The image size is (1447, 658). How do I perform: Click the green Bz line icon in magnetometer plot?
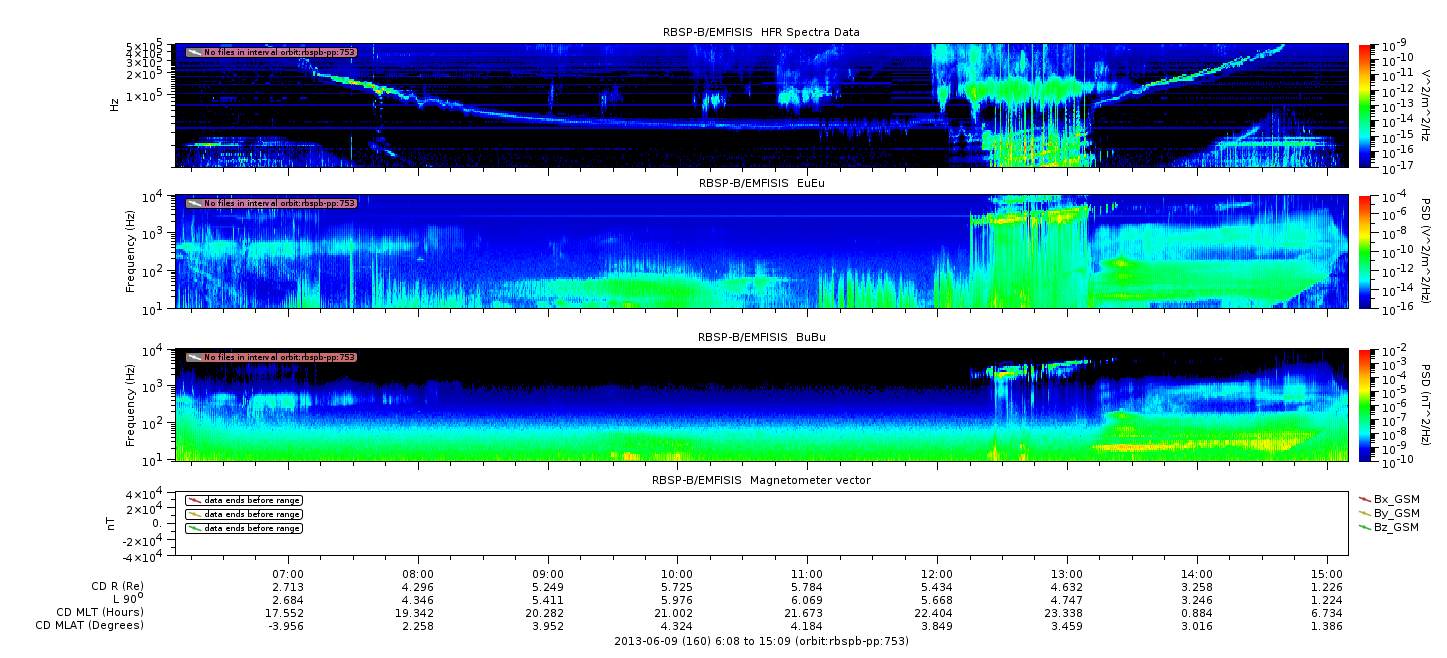[x=194, y=528]
